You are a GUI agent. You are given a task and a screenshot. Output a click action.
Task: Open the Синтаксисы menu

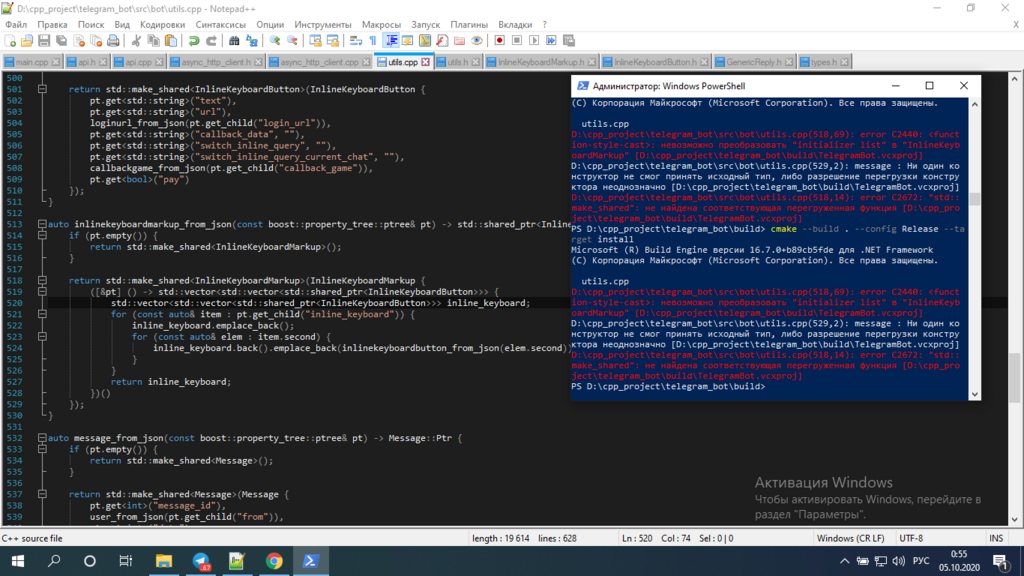click(221, 24)
